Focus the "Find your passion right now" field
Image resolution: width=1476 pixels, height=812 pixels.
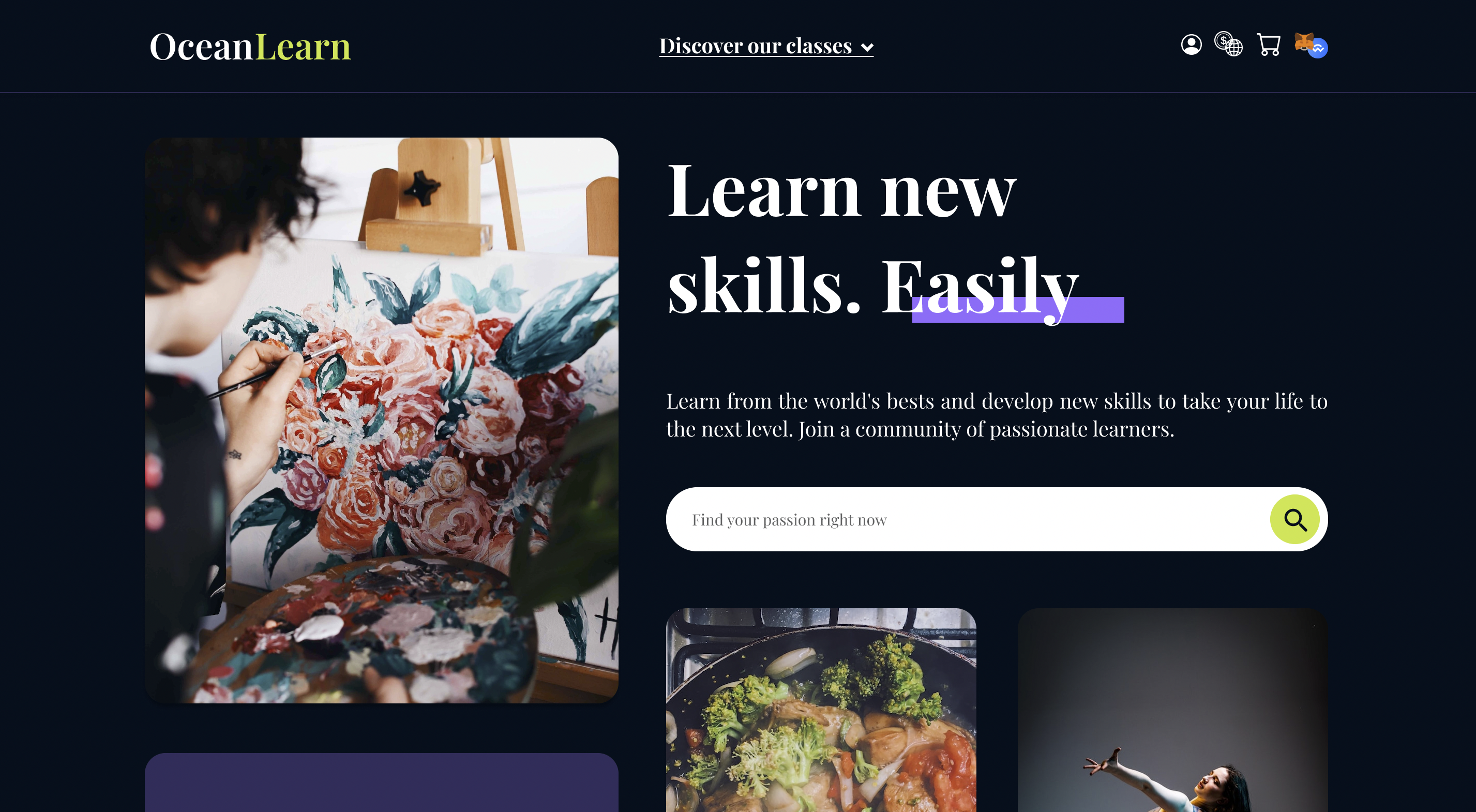click(968, 519)
